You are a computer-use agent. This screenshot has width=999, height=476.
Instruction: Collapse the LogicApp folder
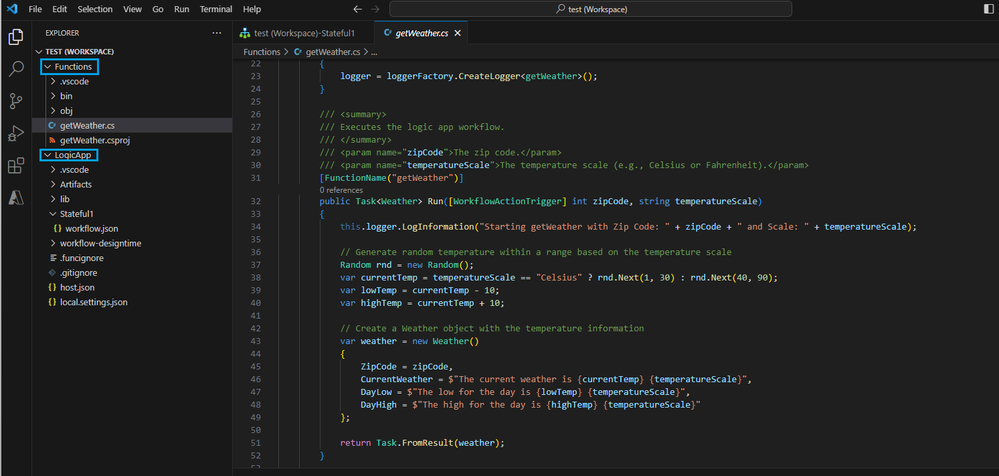(x=73, y=155)
